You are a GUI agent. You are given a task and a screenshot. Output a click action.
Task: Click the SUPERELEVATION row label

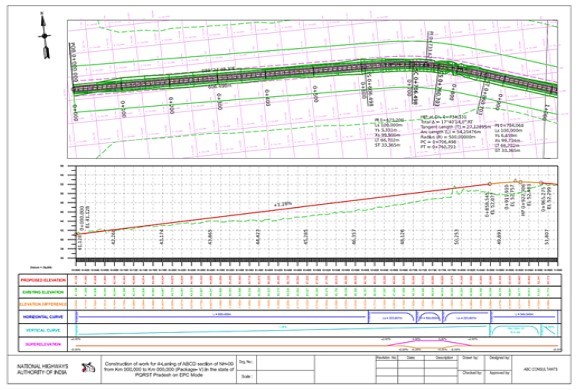point(43,344)
